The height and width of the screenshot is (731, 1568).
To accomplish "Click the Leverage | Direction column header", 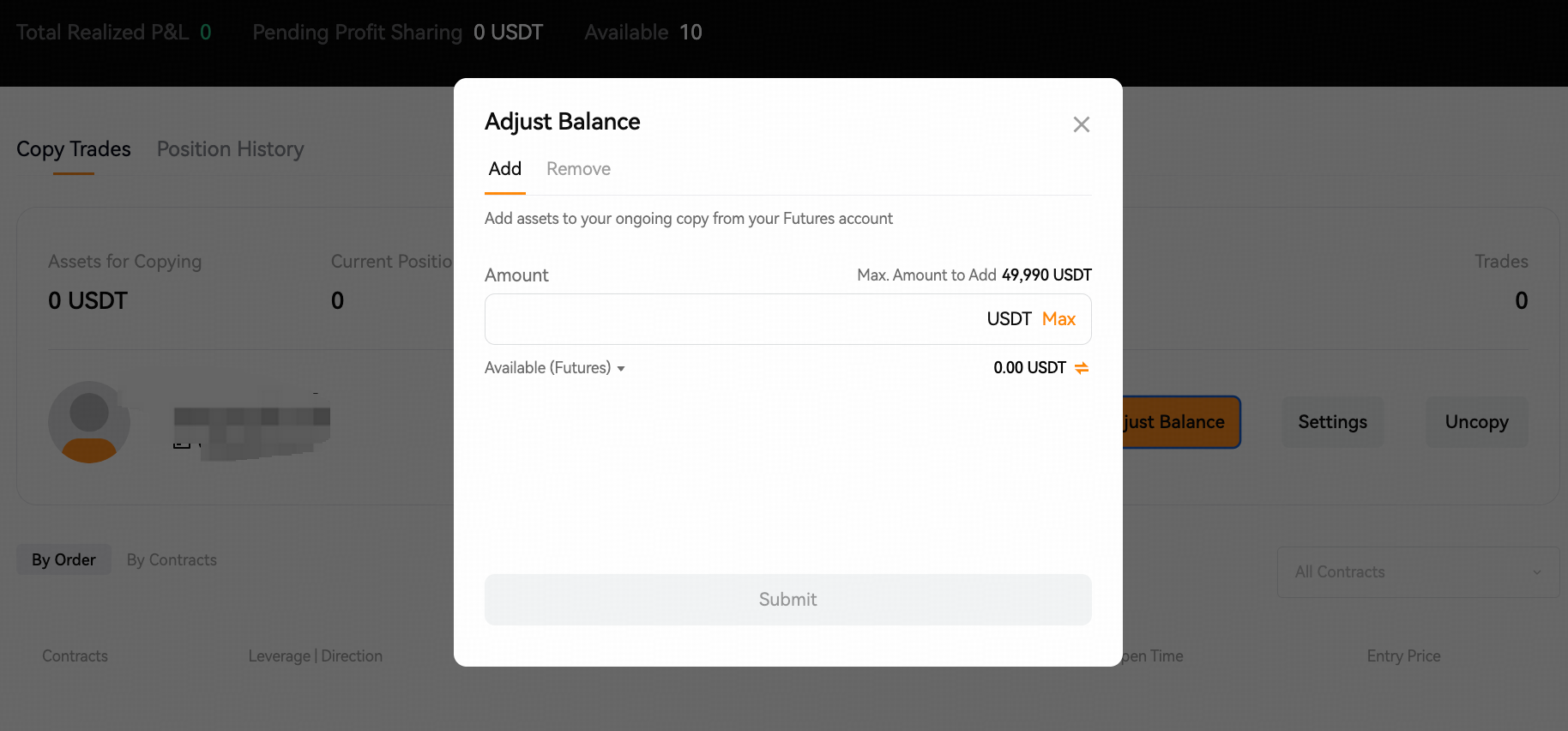I will (x=315, y=656).
